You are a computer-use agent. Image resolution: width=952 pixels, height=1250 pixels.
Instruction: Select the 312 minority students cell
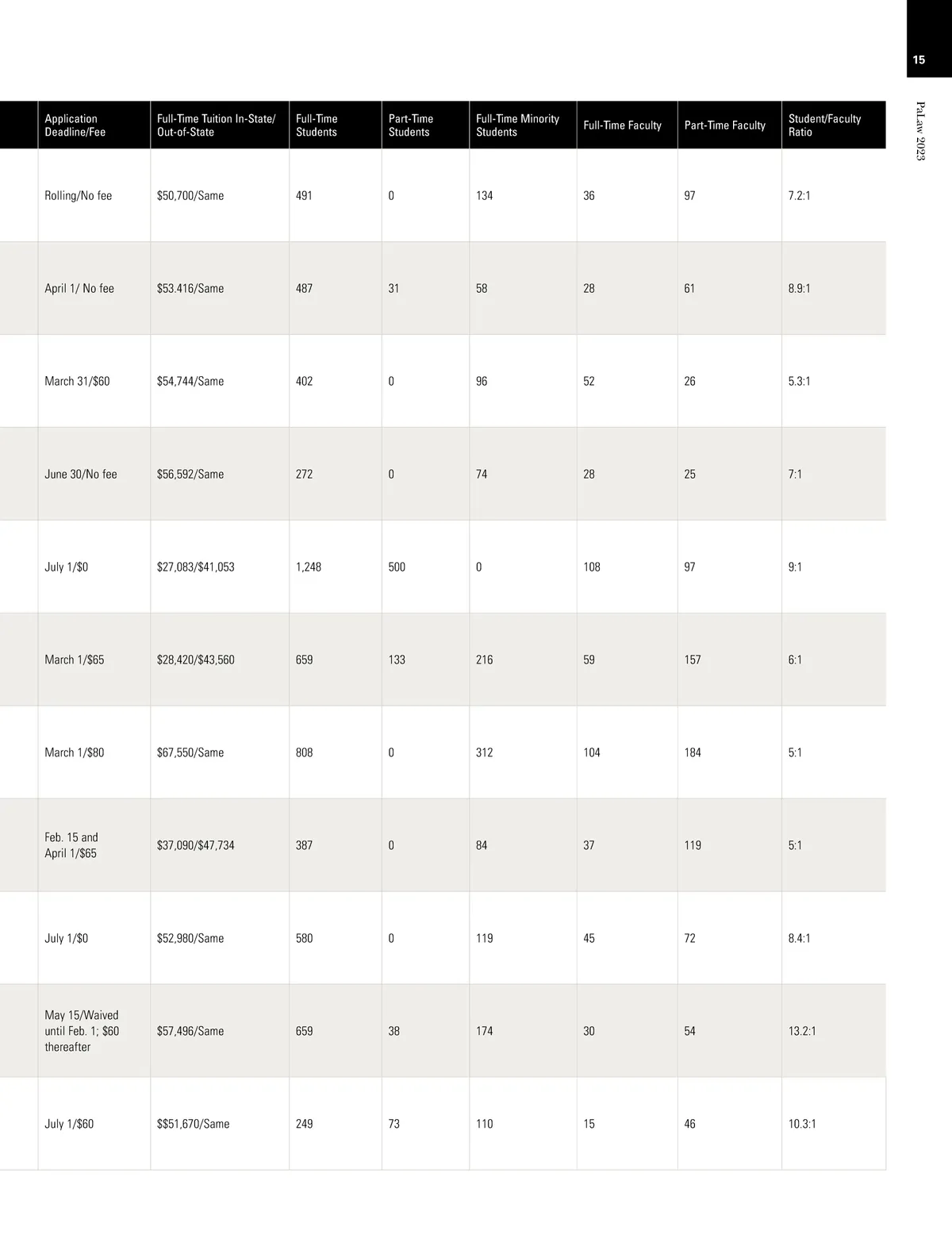[484, 752]
